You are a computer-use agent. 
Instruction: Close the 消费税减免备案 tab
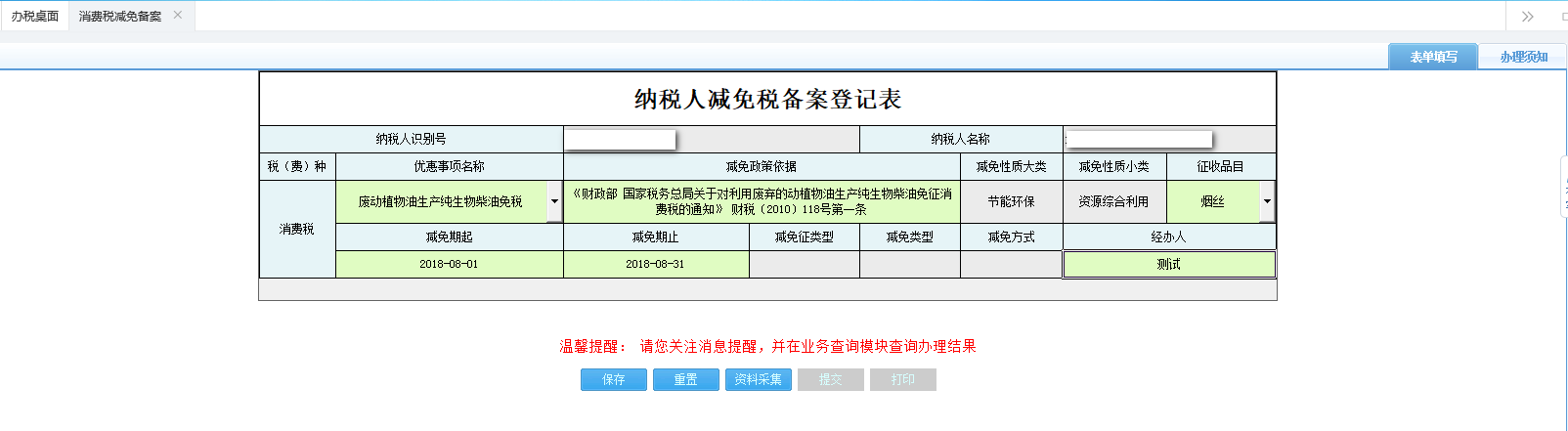click(x=177, y=15)
